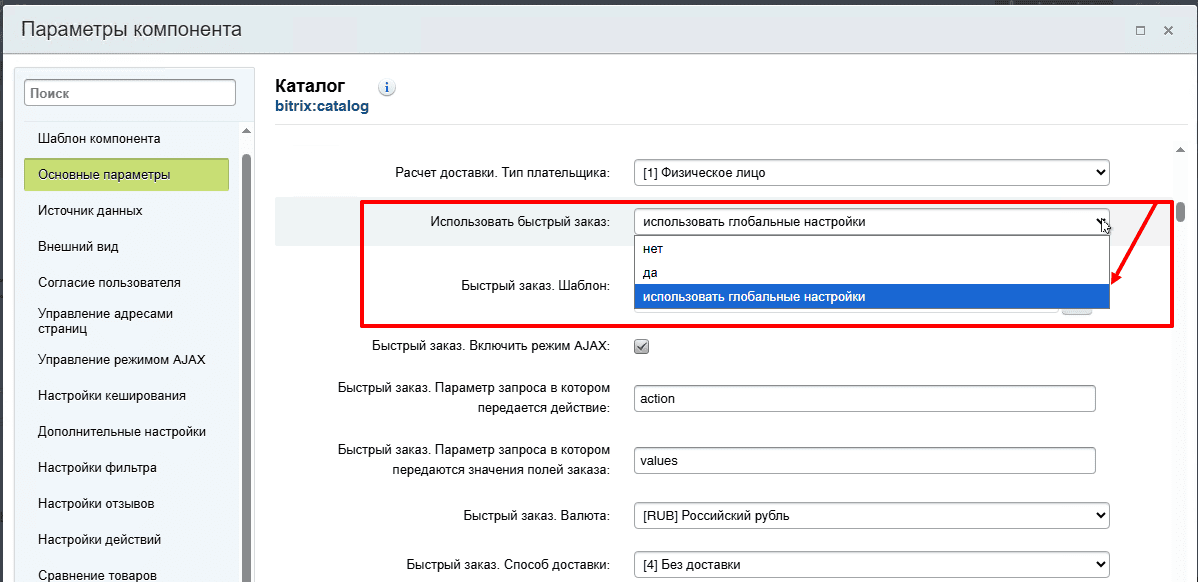
Task: Click the sidebar scroll-up arrow
Action: click(246, 131)
